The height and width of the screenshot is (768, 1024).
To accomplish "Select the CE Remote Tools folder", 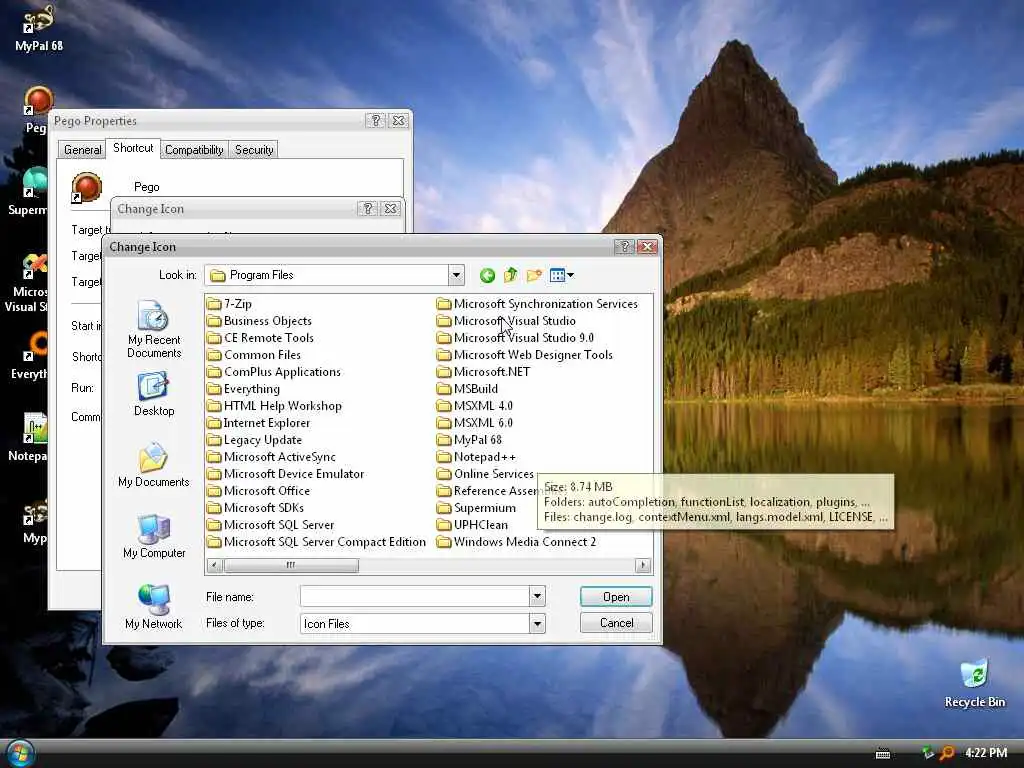I will (x=261, y=338).
